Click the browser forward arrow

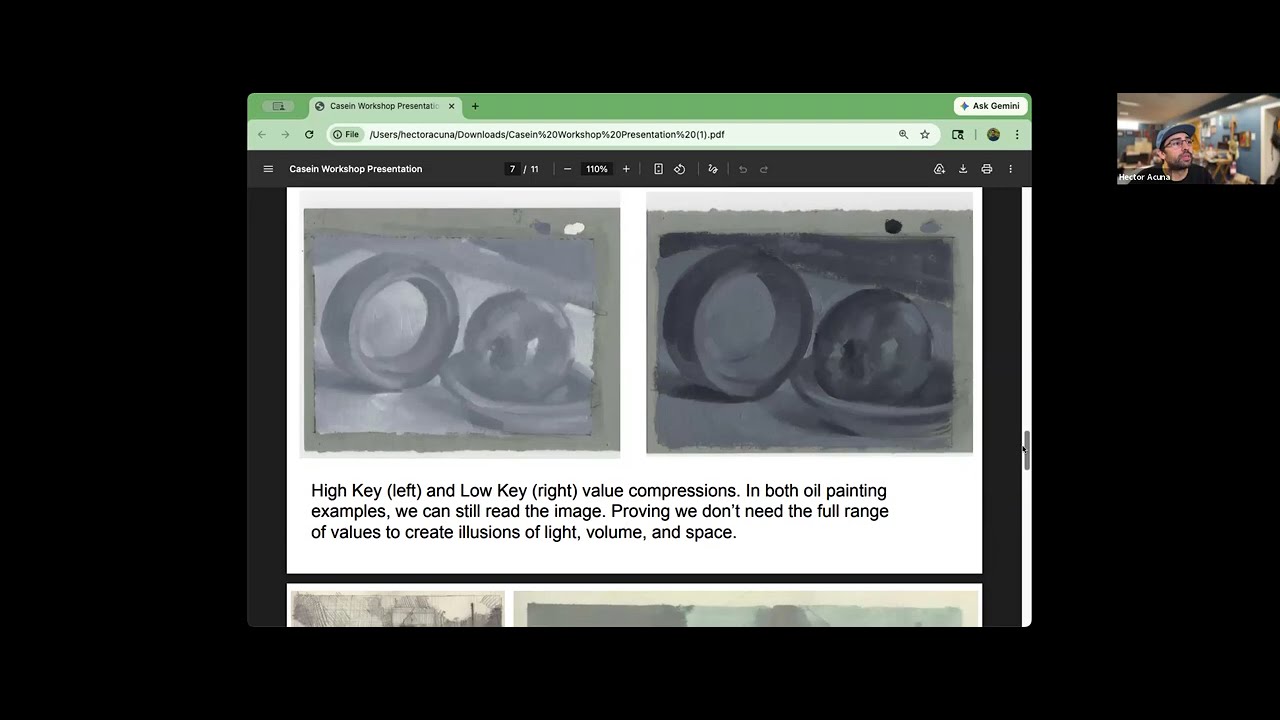(x=285, y=134)
